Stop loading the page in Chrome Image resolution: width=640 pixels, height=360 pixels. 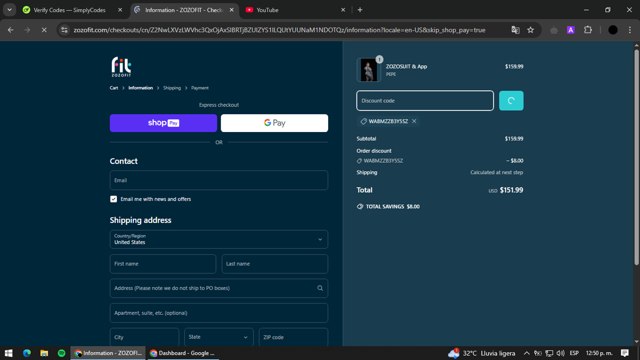44,30
